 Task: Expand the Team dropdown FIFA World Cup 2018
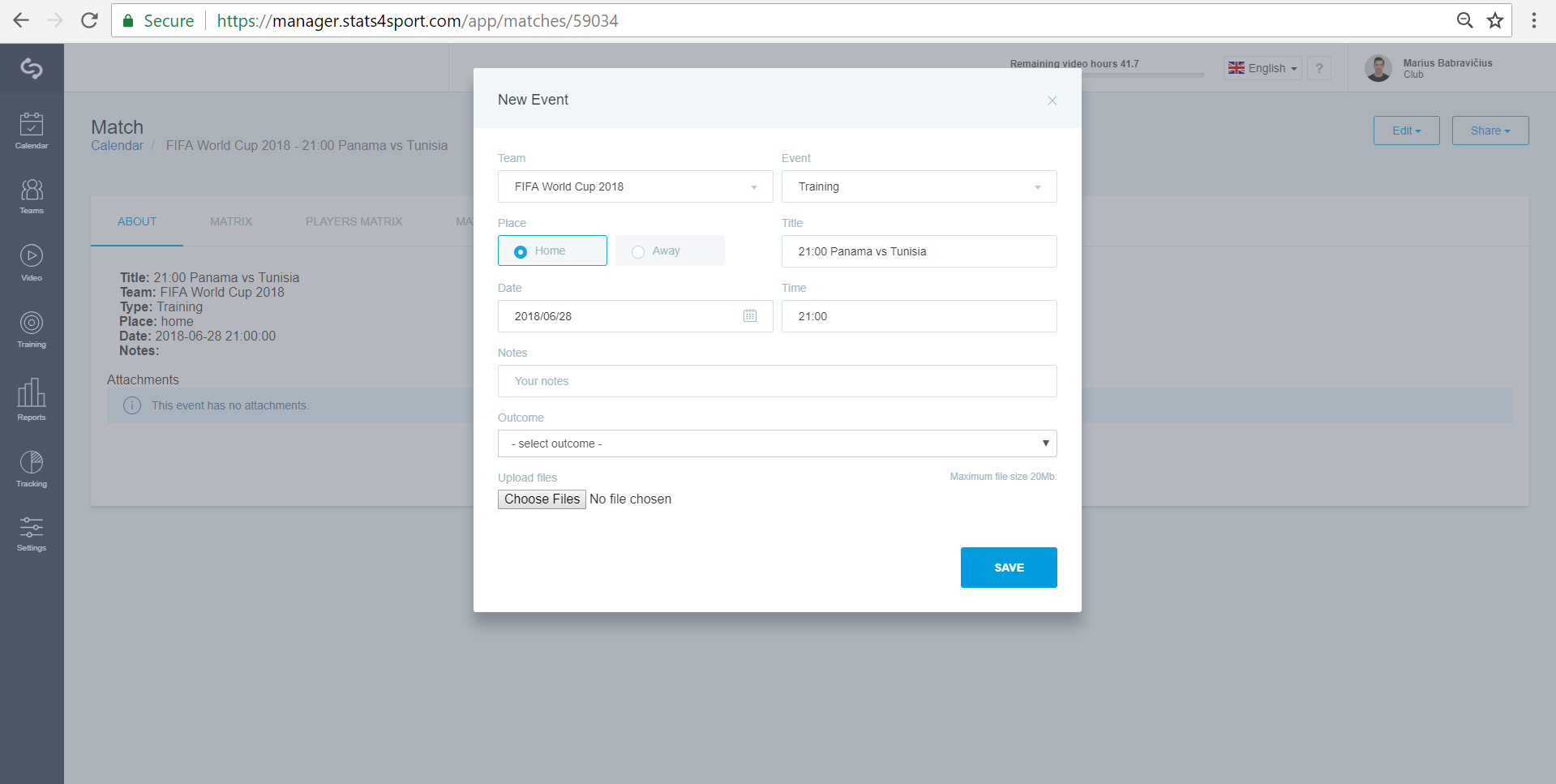coord(635,186)
